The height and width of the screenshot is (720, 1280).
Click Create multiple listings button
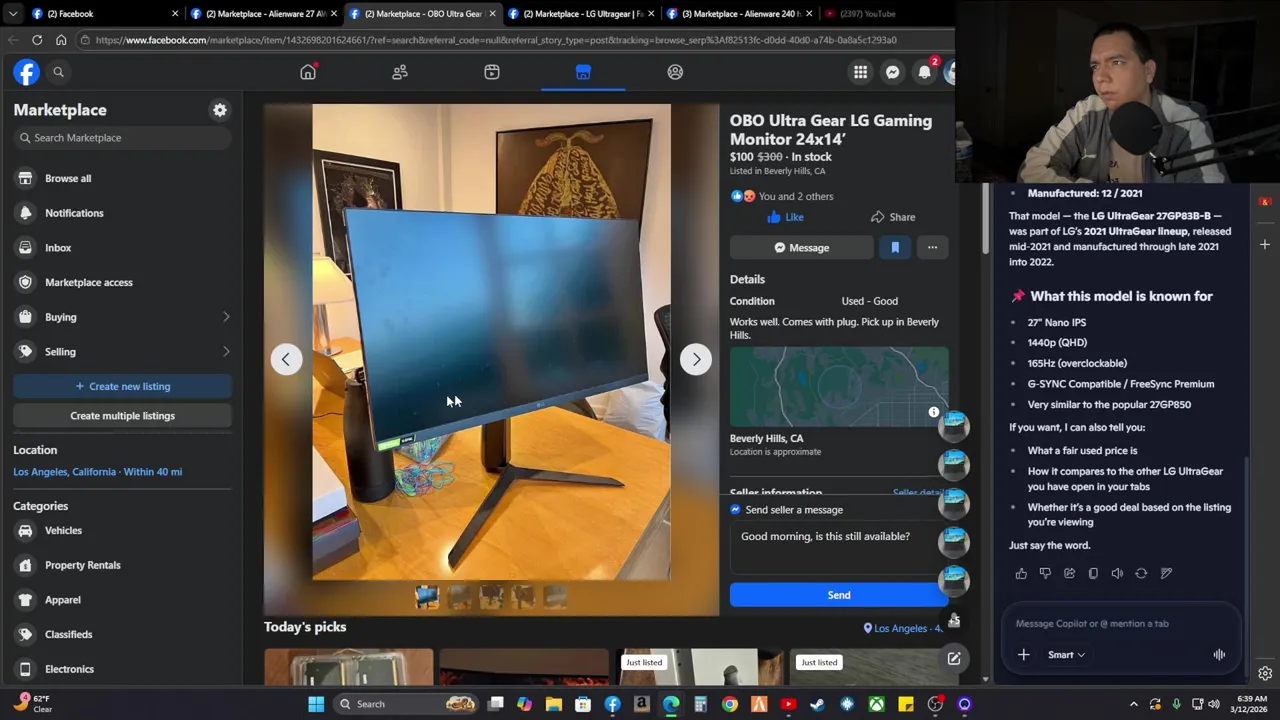point(122,416)
